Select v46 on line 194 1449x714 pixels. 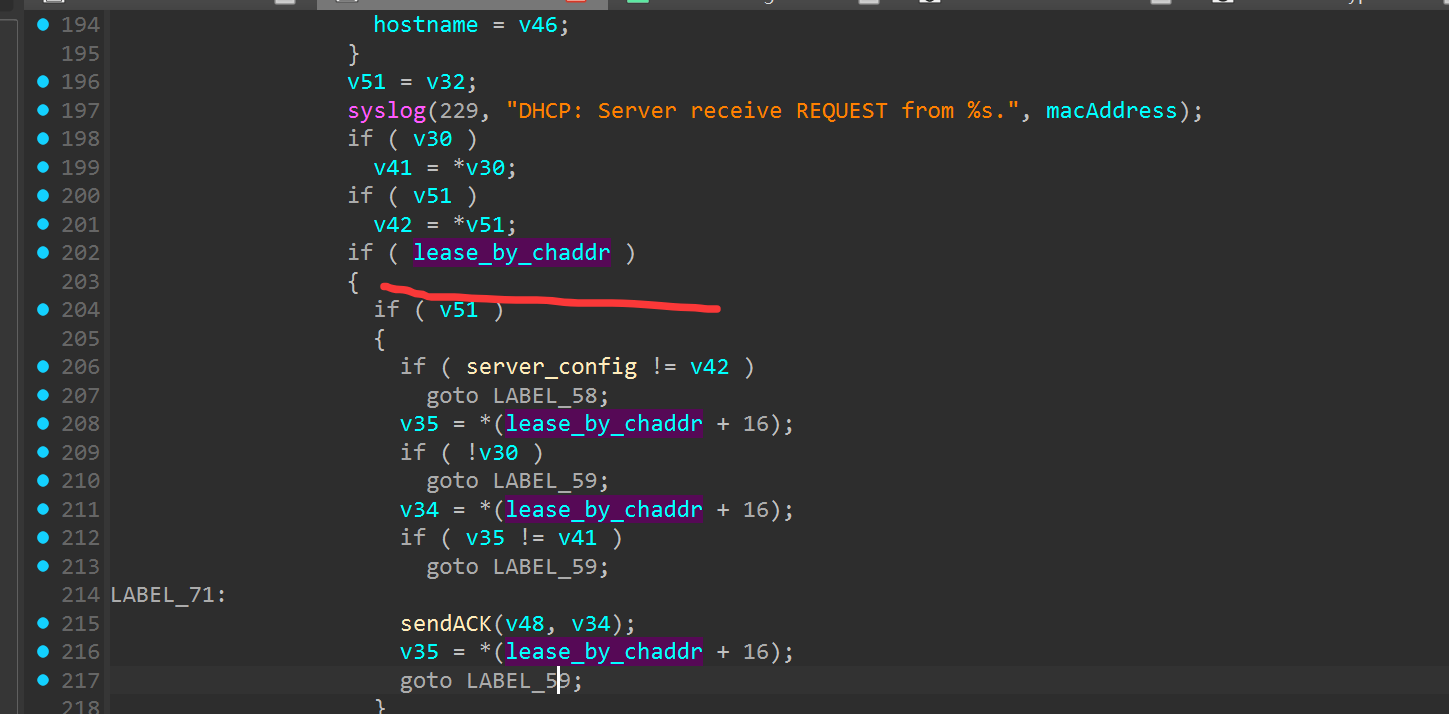(538, 25)
